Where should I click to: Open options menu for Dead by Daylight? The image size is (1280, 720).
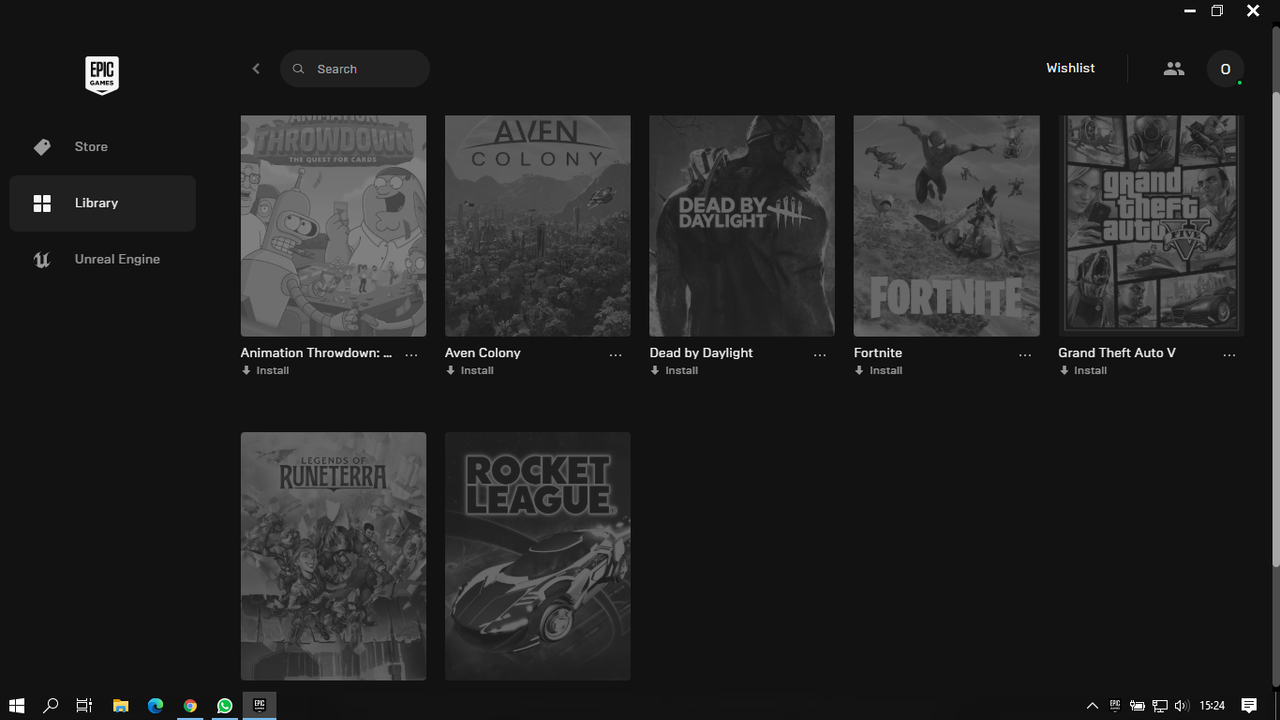(820, 355)
